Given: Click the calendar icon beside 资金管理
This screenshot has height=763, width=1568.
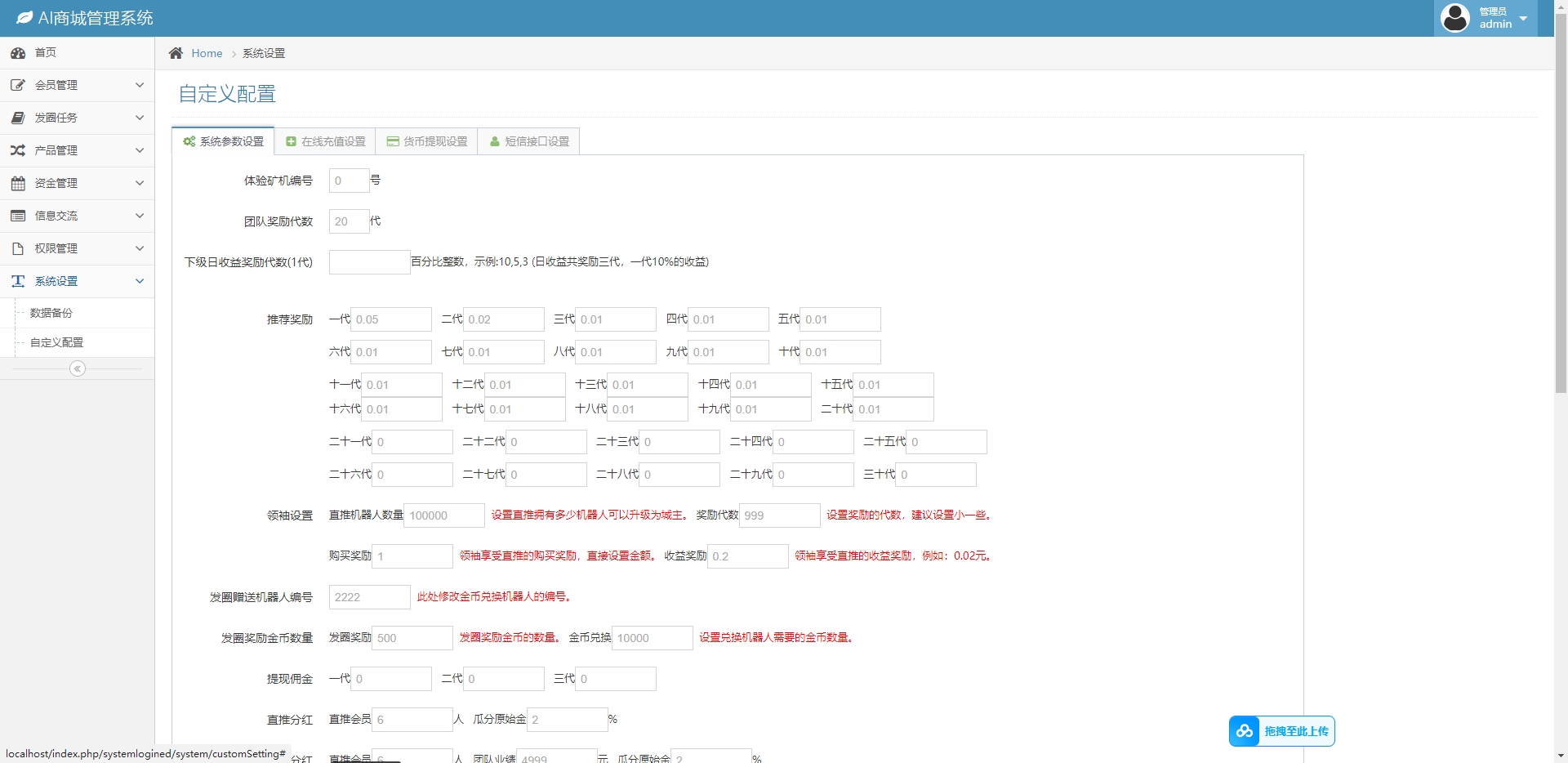Looking at the screenshot, I should pyautogui.click(x=18, y=183).
